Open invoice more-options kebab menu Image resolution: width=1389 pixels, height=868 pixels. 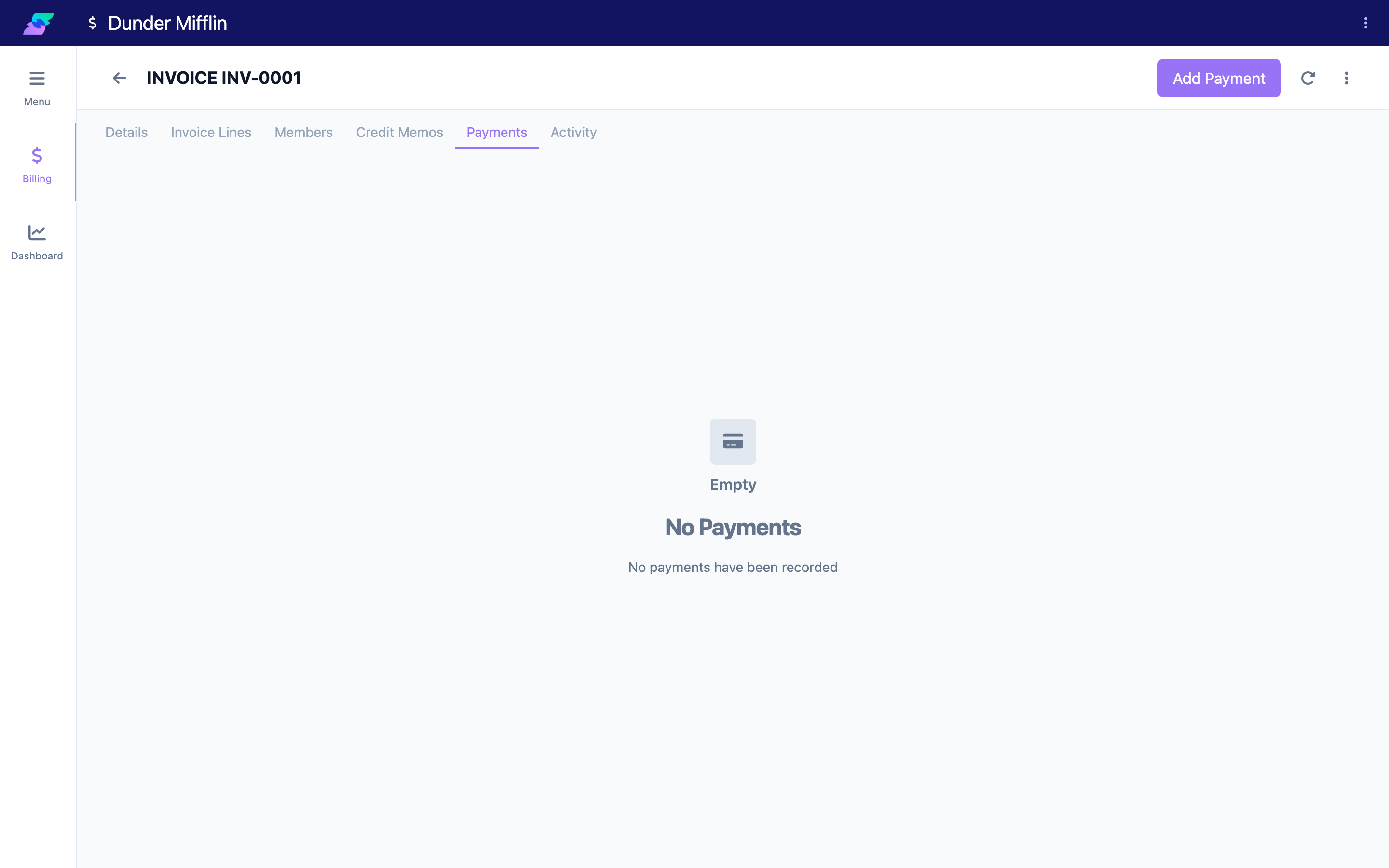tap(1346, 78)
